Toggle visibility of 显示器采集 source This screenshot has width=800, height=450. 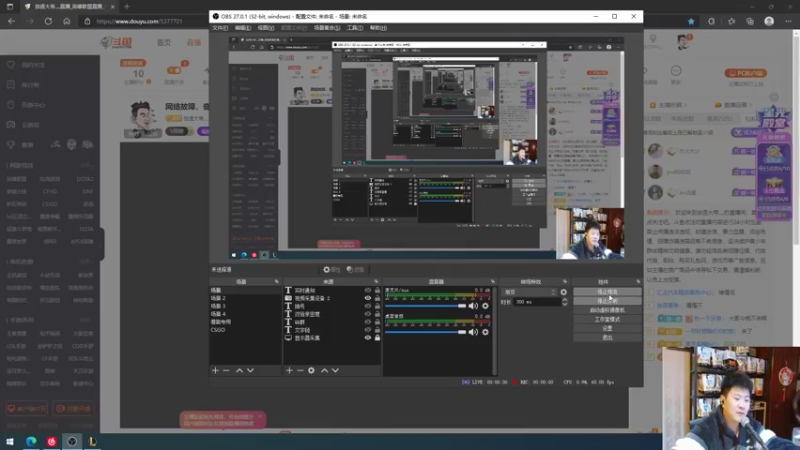[x=367, y=338]
